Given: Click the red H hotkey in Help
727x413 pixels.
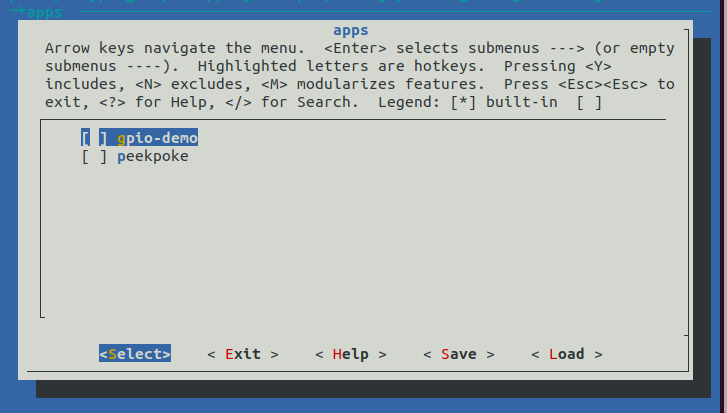Looking at the screenshot, I should pyautogui.click(x=337, y=354).
